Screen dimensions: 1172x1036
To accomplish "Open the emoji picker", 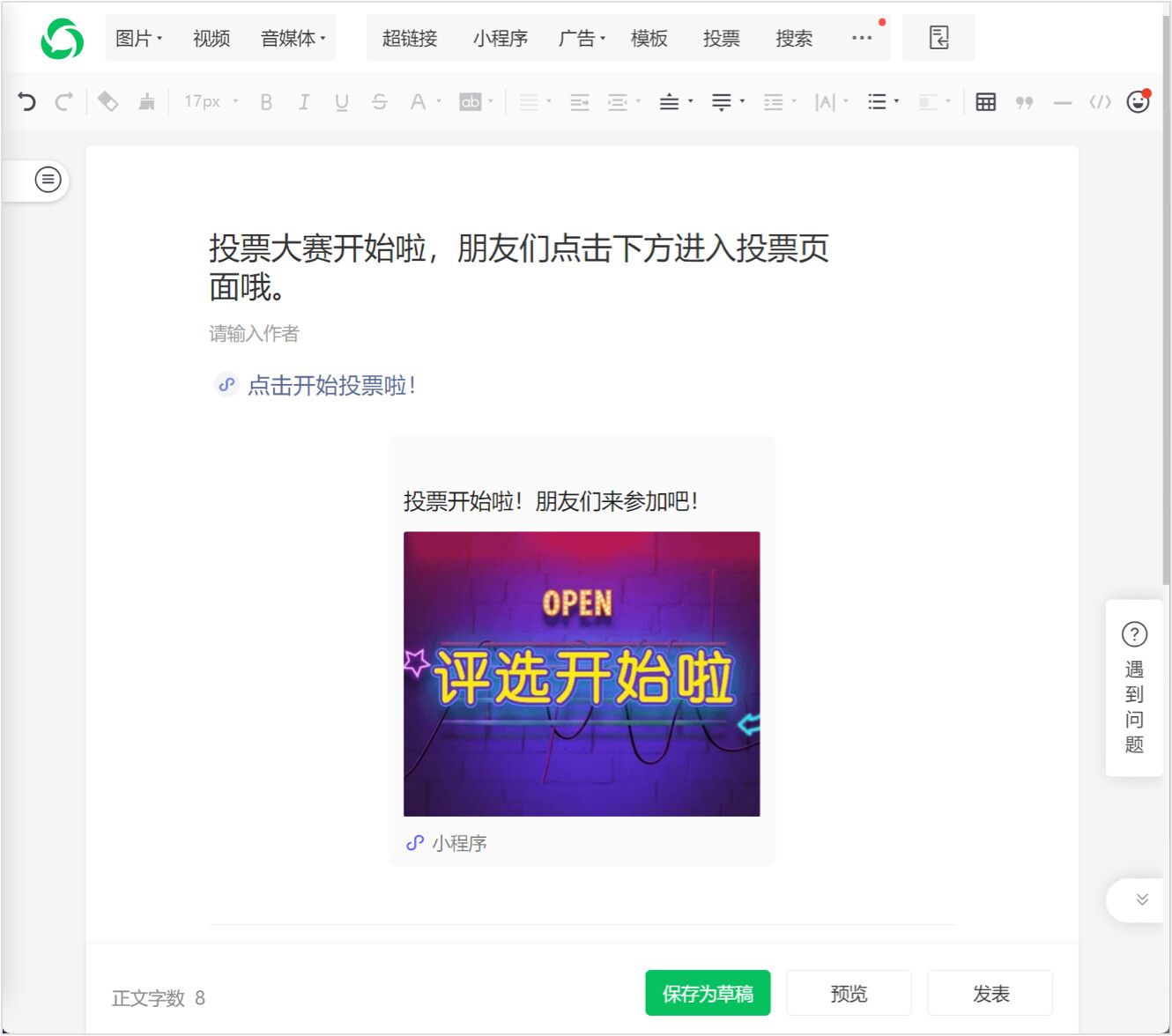I will [1139, 101].
